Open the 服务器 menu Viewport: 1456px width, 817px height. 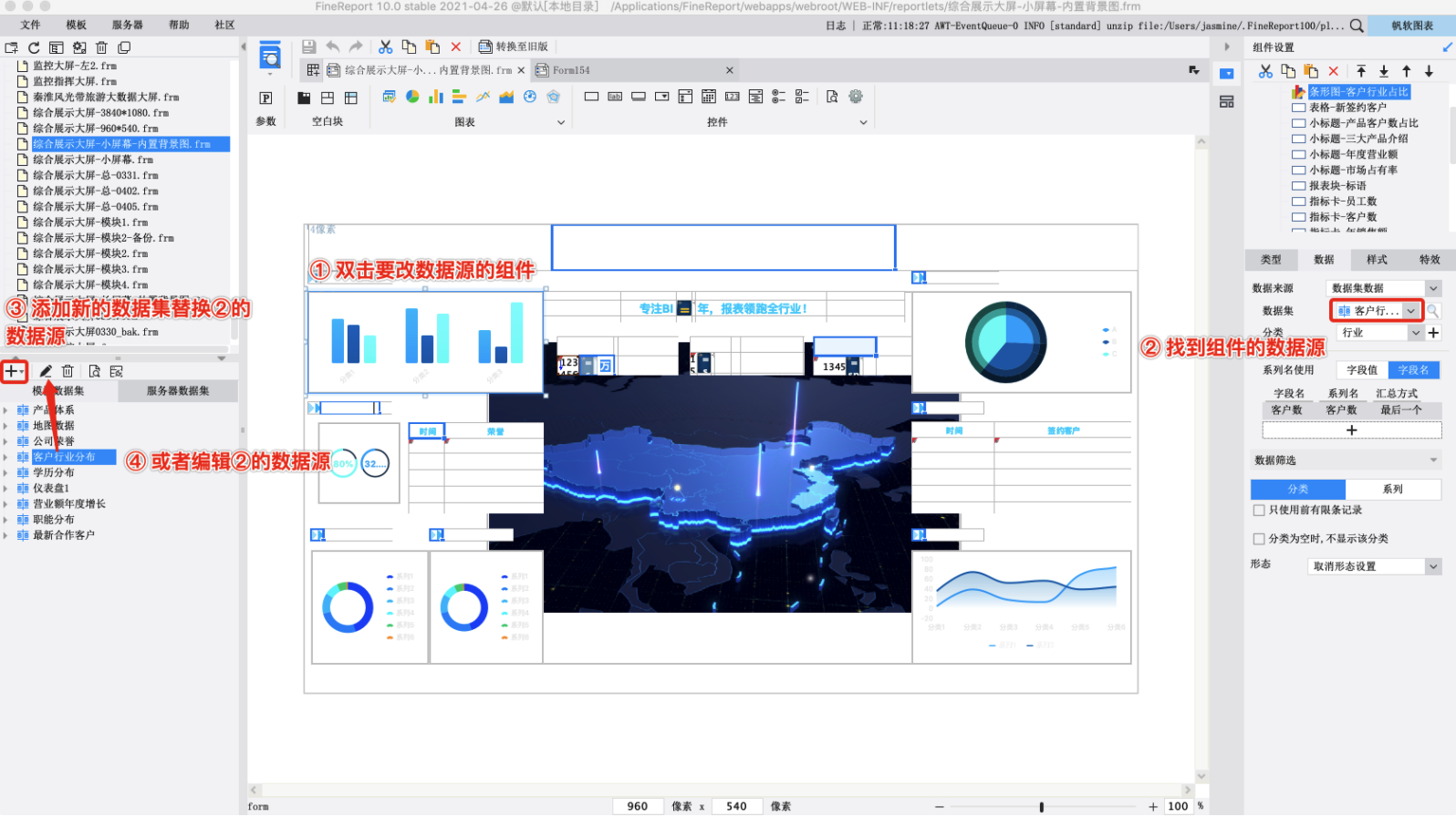[128, 25]
